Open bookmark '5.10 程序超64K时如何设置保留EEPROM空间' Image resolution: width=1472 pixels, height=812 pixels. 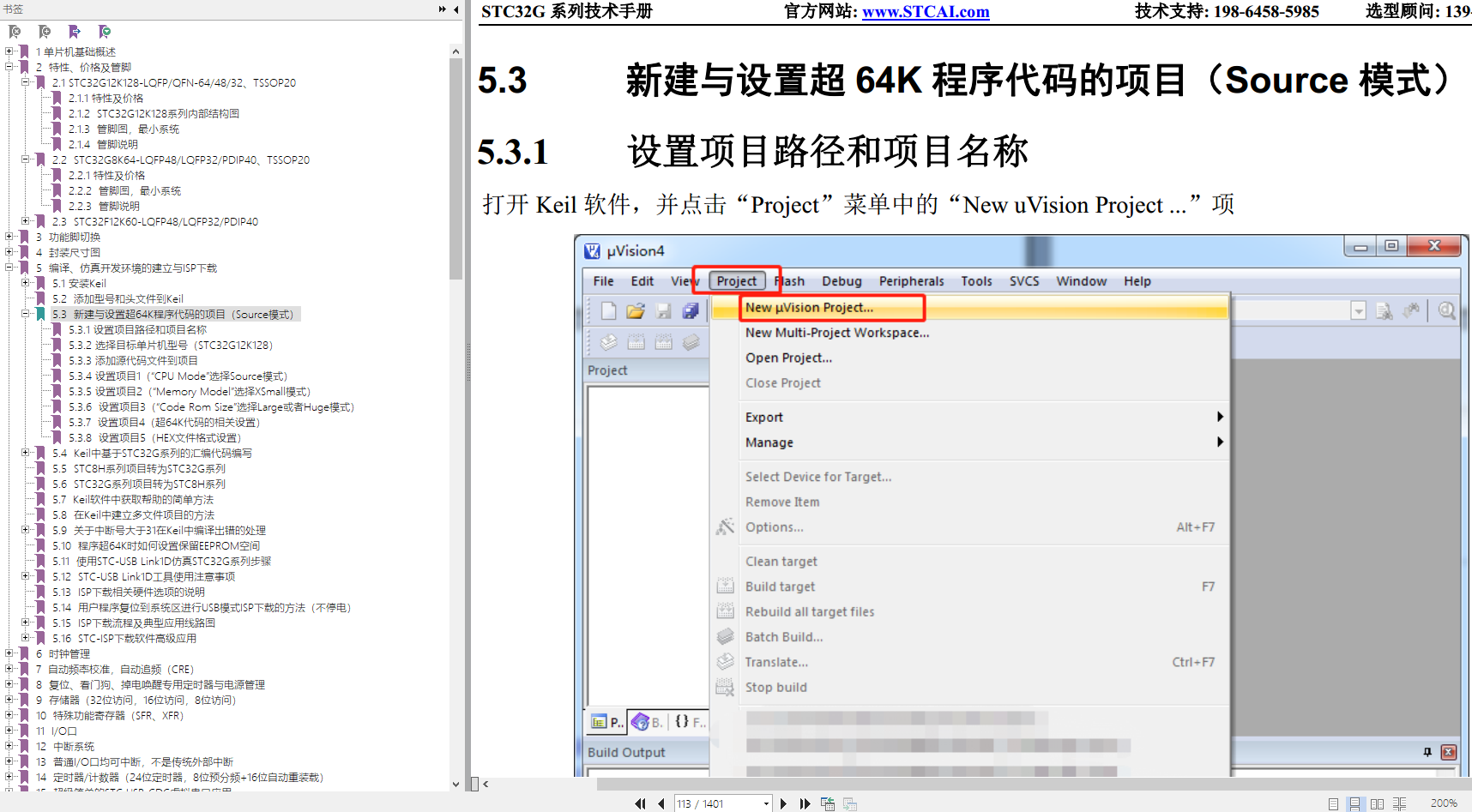click(x=155, y=546)
